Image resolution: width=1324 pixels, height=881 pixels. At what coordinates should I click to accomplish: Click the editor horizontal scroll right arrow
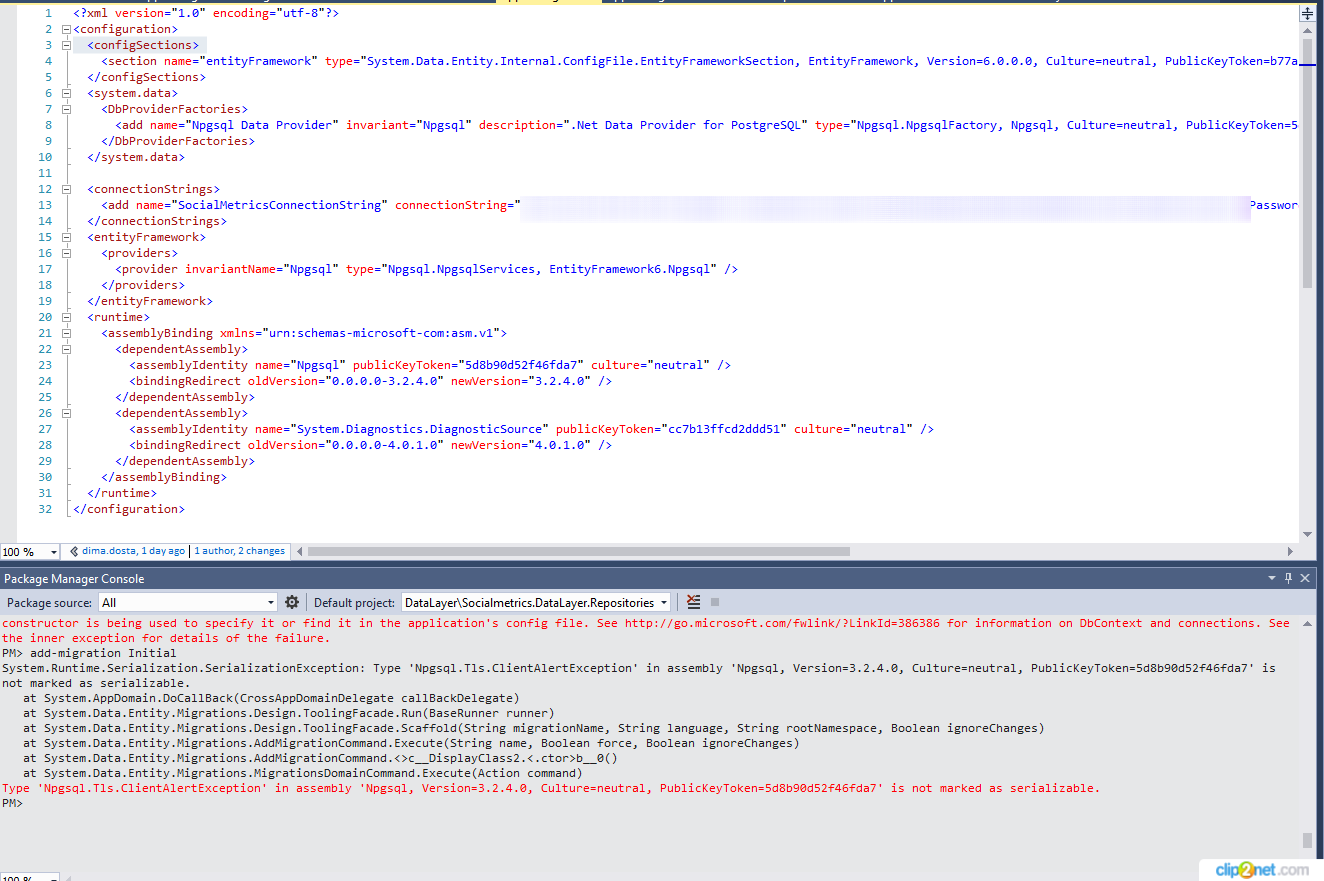click(1289, 551)
